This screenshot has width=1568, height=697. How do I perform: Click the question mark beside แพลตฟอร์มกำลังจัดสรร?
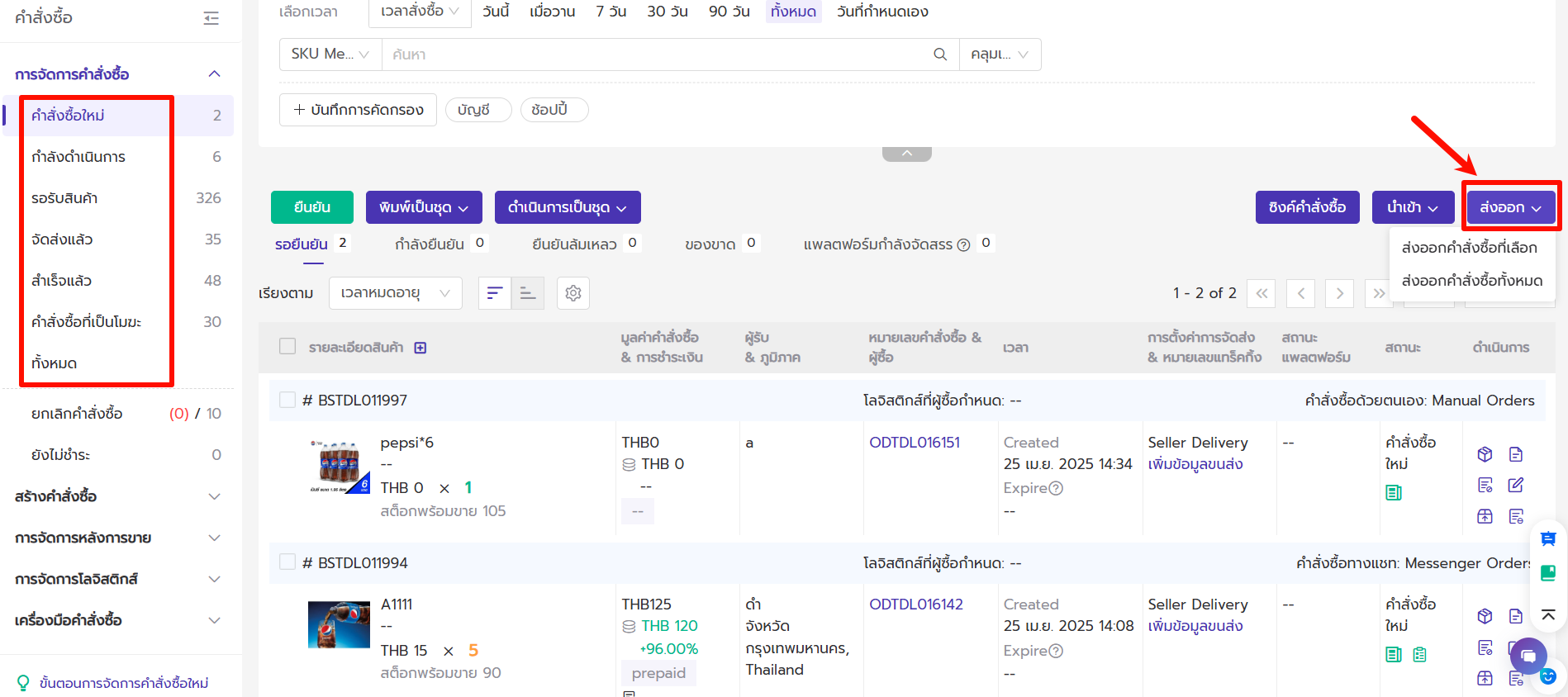click(963, 244)
